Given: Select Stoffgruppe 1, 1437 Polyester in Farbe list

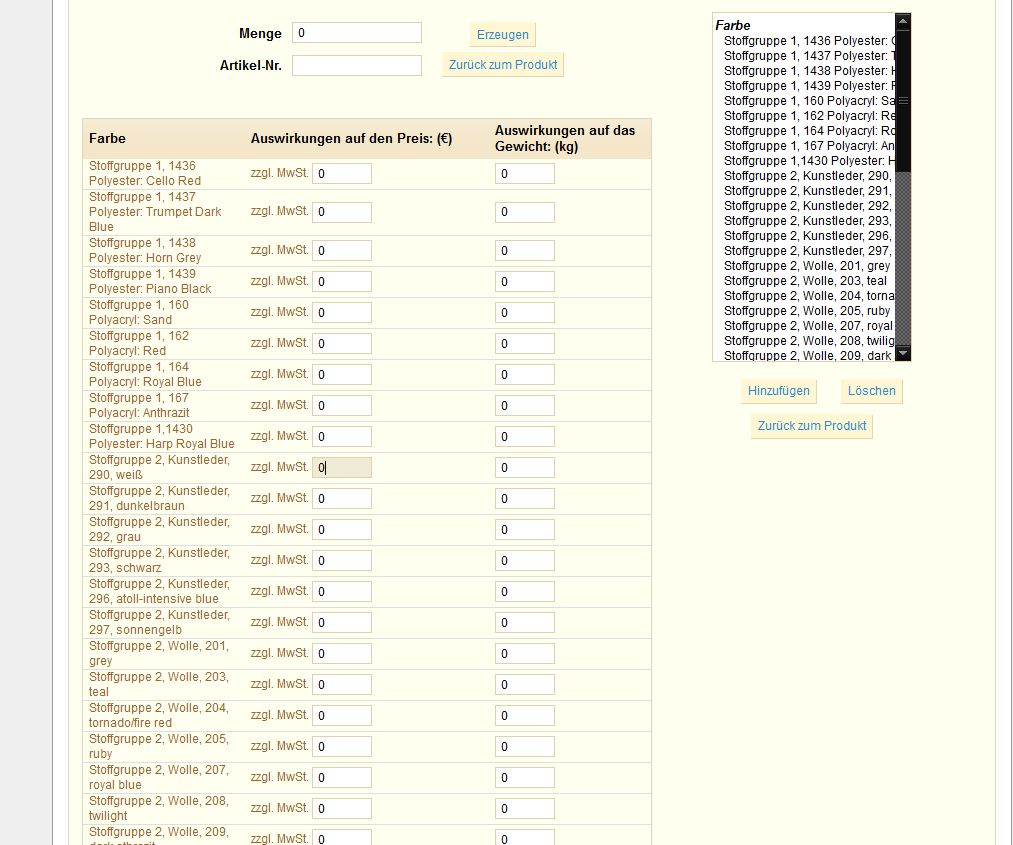Looking at the screenshot, I should click(809, 56).
